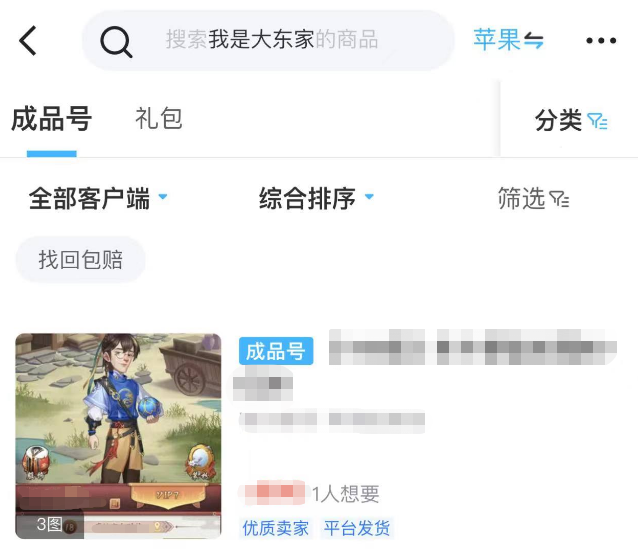Click the blue filter icon beside 分类

tap(597, 121)
